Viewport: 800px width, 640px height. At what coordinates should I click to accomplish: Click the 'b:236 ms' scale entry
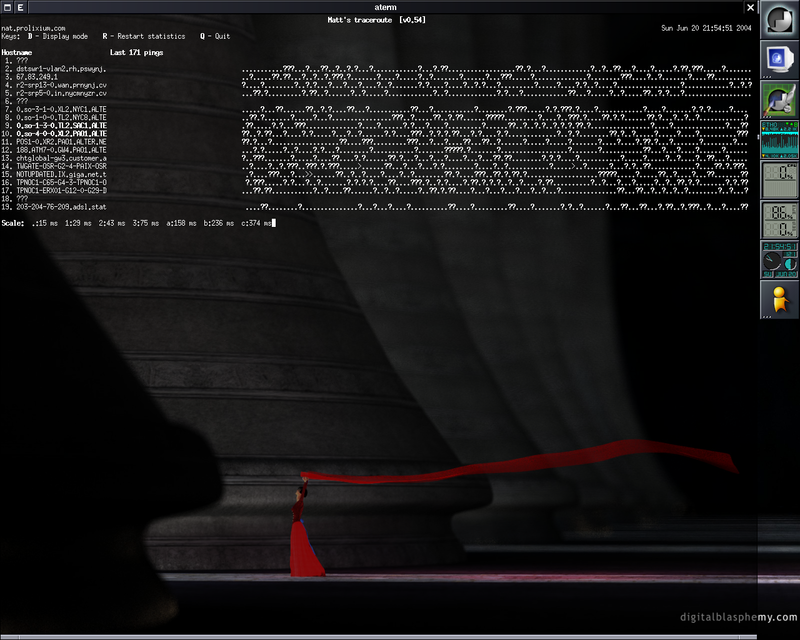point(219,223)
